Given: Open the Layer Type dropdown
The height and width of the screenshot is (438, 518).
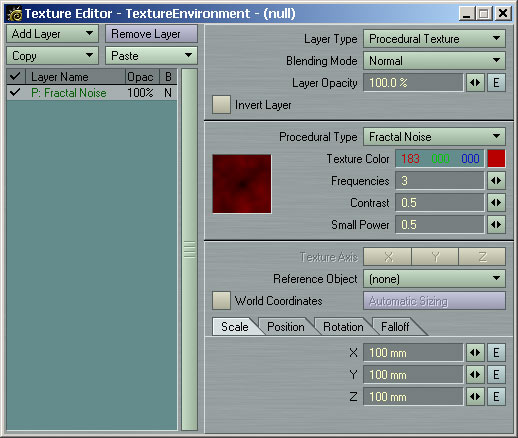Looking at the screenshot, I should click(x=434, y=39).
